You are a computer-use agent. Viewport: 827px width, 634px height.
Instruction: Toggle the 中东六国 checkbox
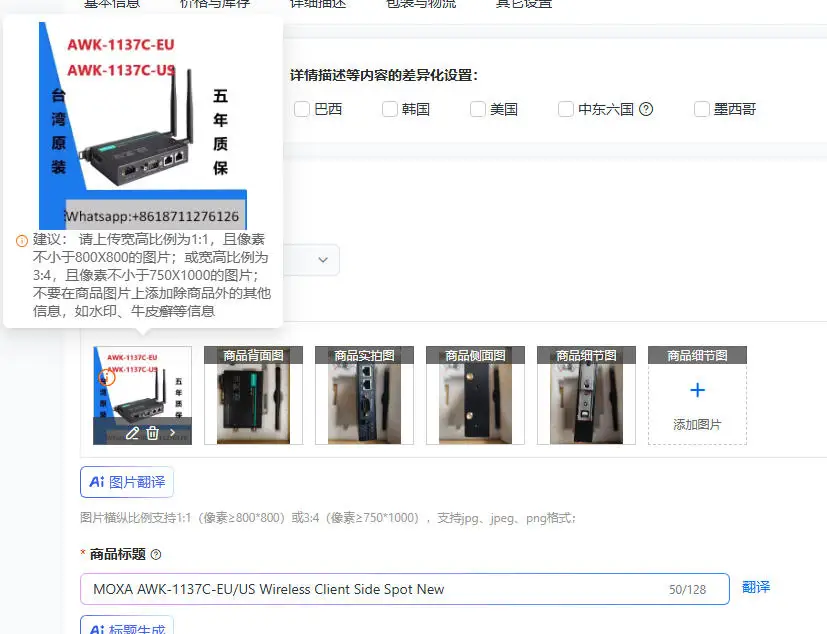[566, 109]
